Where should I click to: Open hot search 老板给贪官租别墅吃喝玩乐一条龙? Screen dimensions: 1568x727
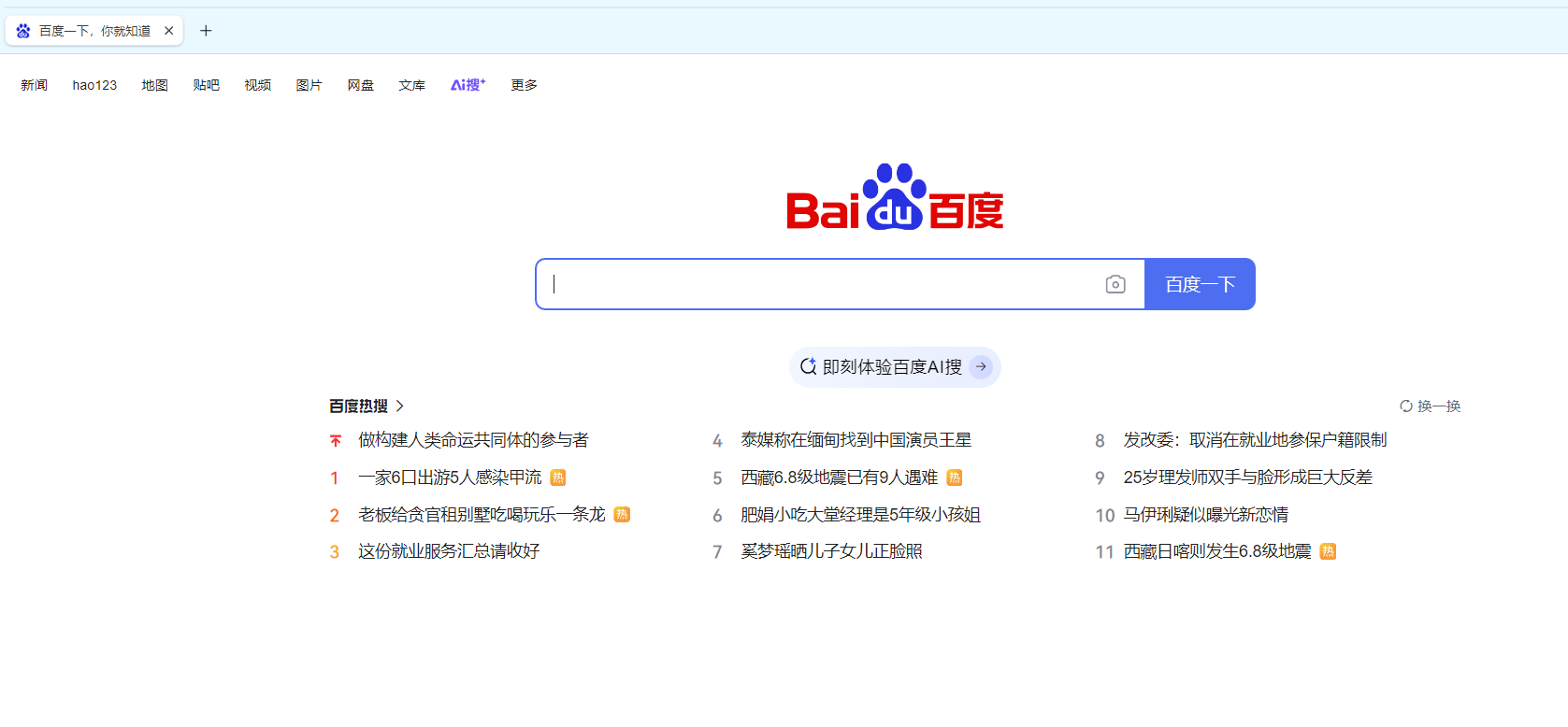click(x=482, y=515)
